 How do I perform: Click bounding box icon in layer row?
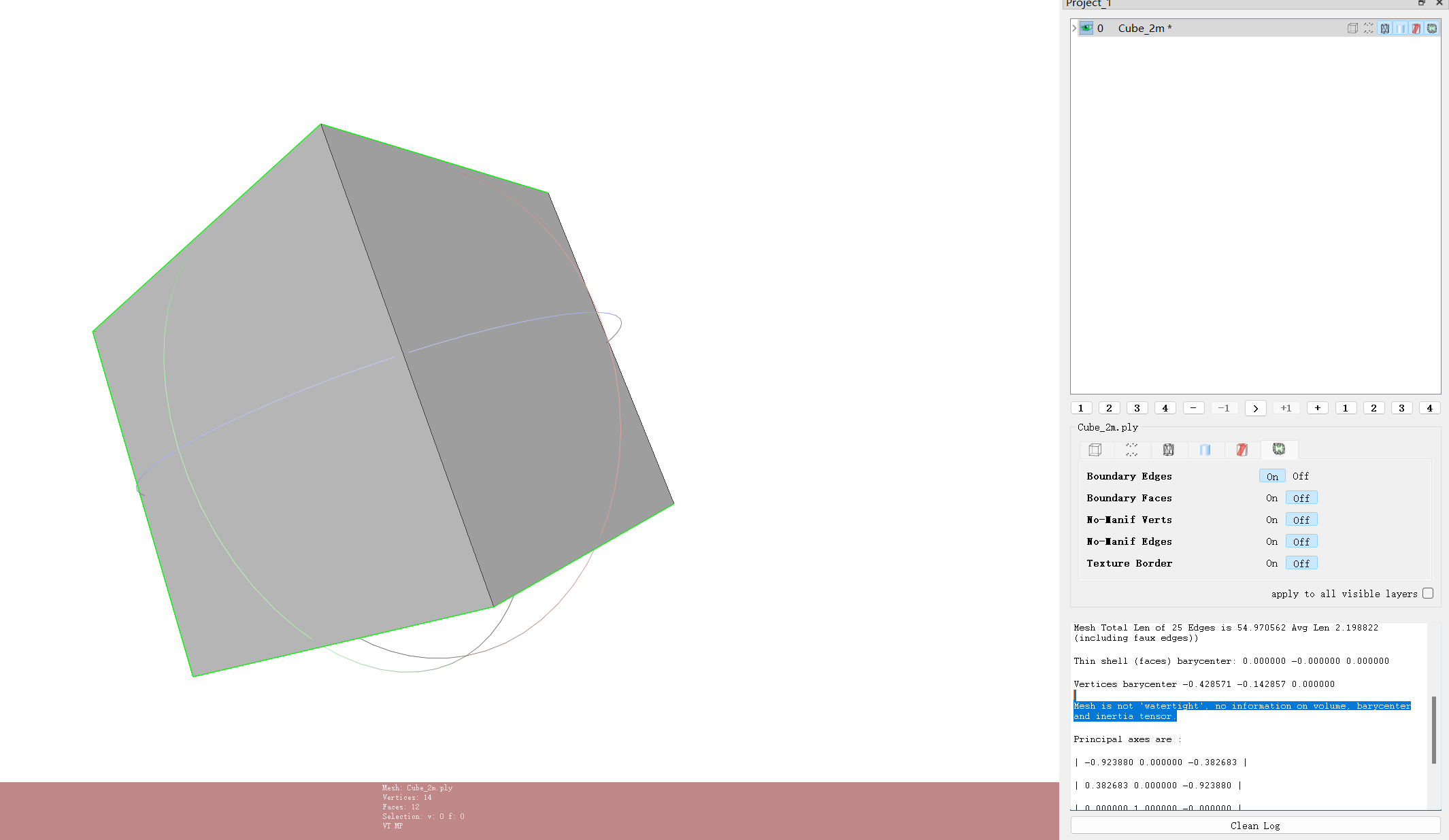tap(1352, 28)
